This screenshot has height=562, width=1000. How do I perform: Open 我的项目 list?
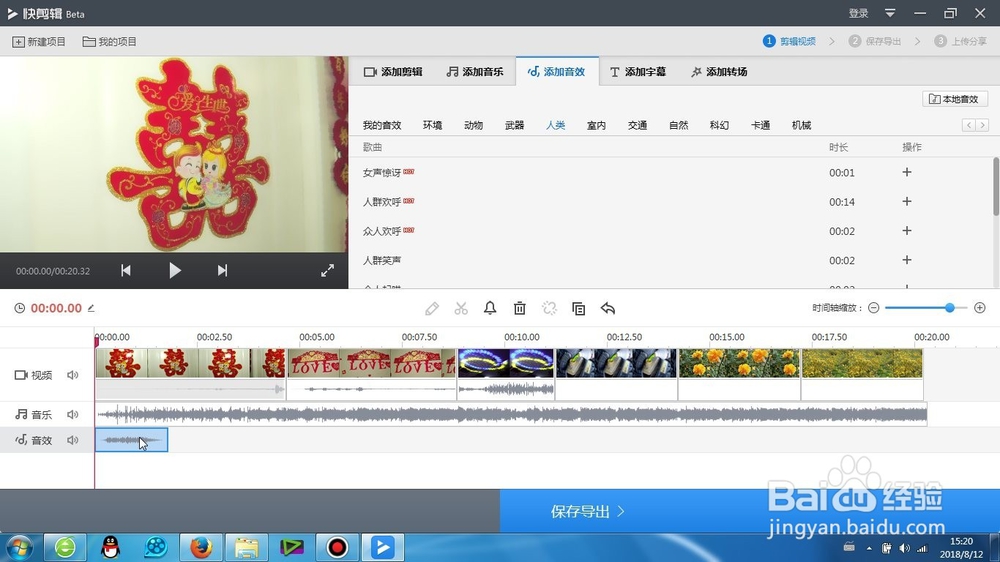pyautogui.click(x=110, y=41)
